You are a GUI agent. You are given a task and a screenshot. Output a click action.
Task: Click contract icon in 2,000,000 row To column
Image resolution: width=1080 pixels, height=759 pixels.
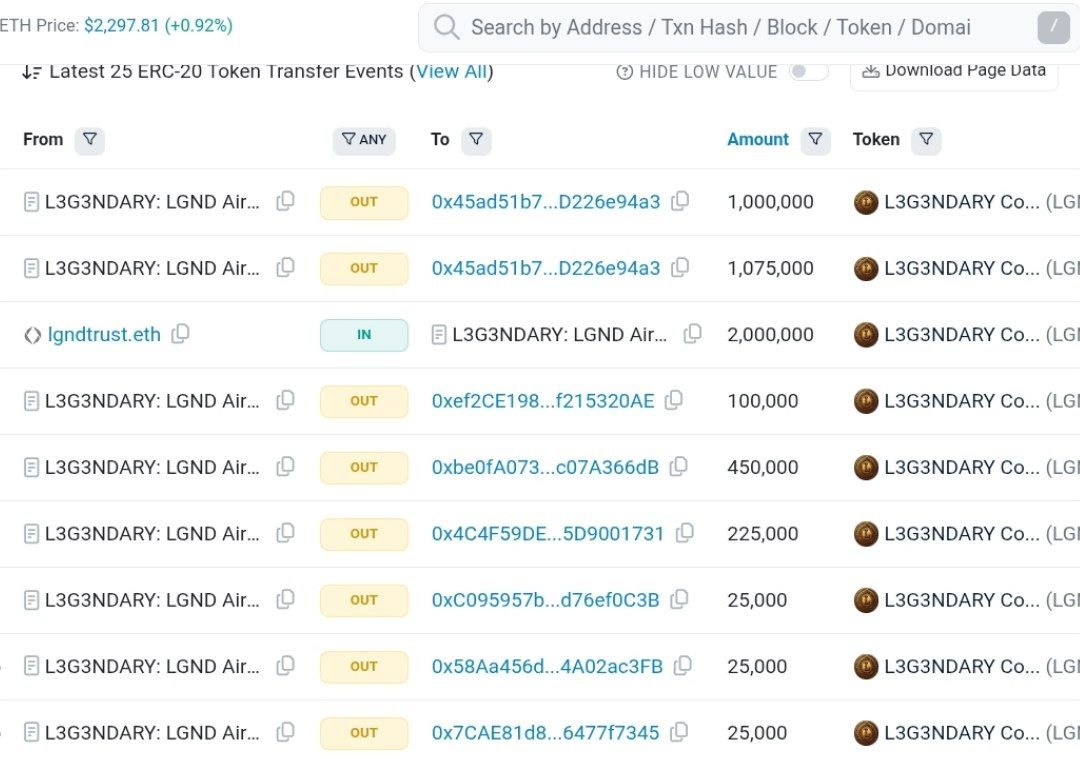click(x=439, y=335)
